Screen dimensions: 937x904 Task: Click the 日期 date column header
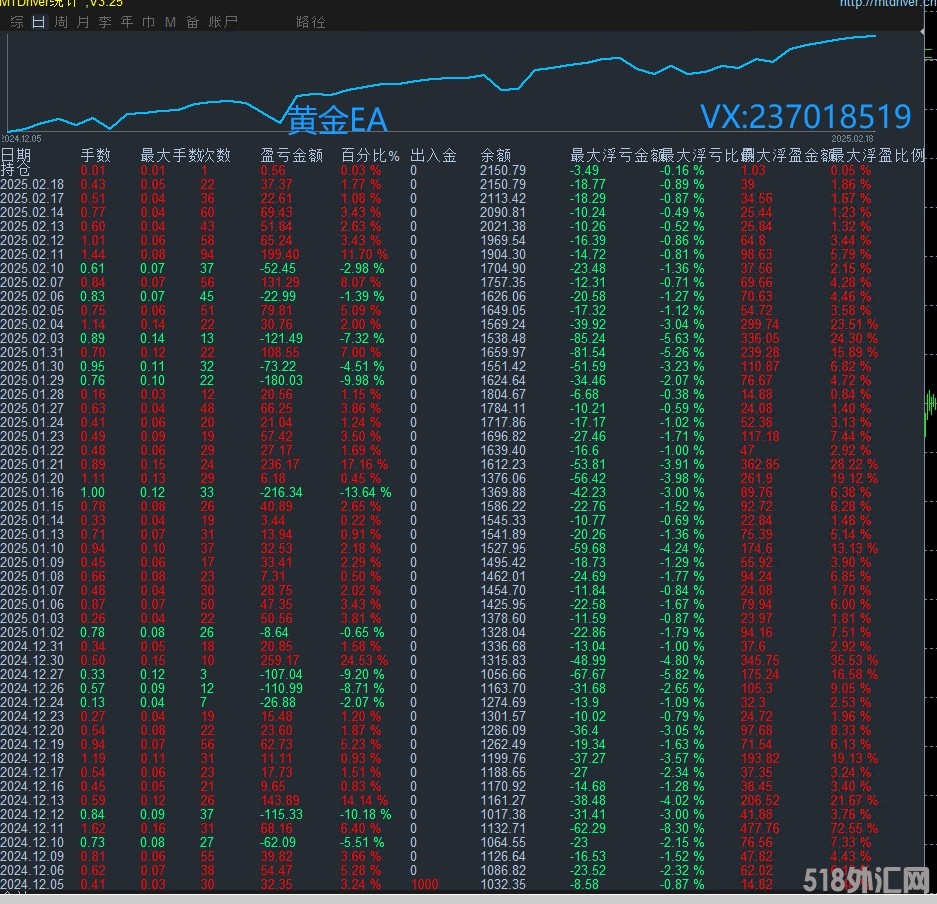[16, 155]
